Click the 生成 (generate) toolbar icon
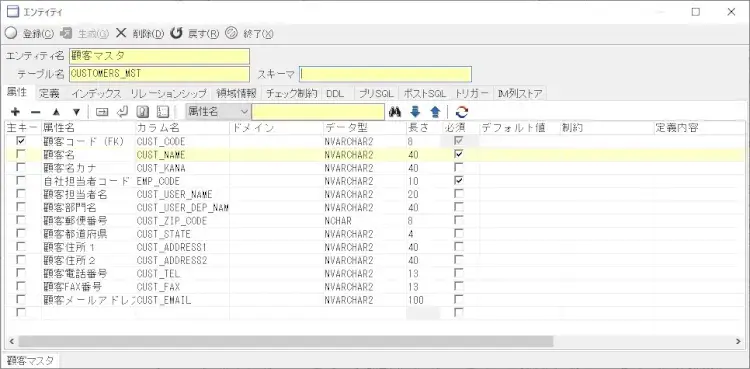 66,33
